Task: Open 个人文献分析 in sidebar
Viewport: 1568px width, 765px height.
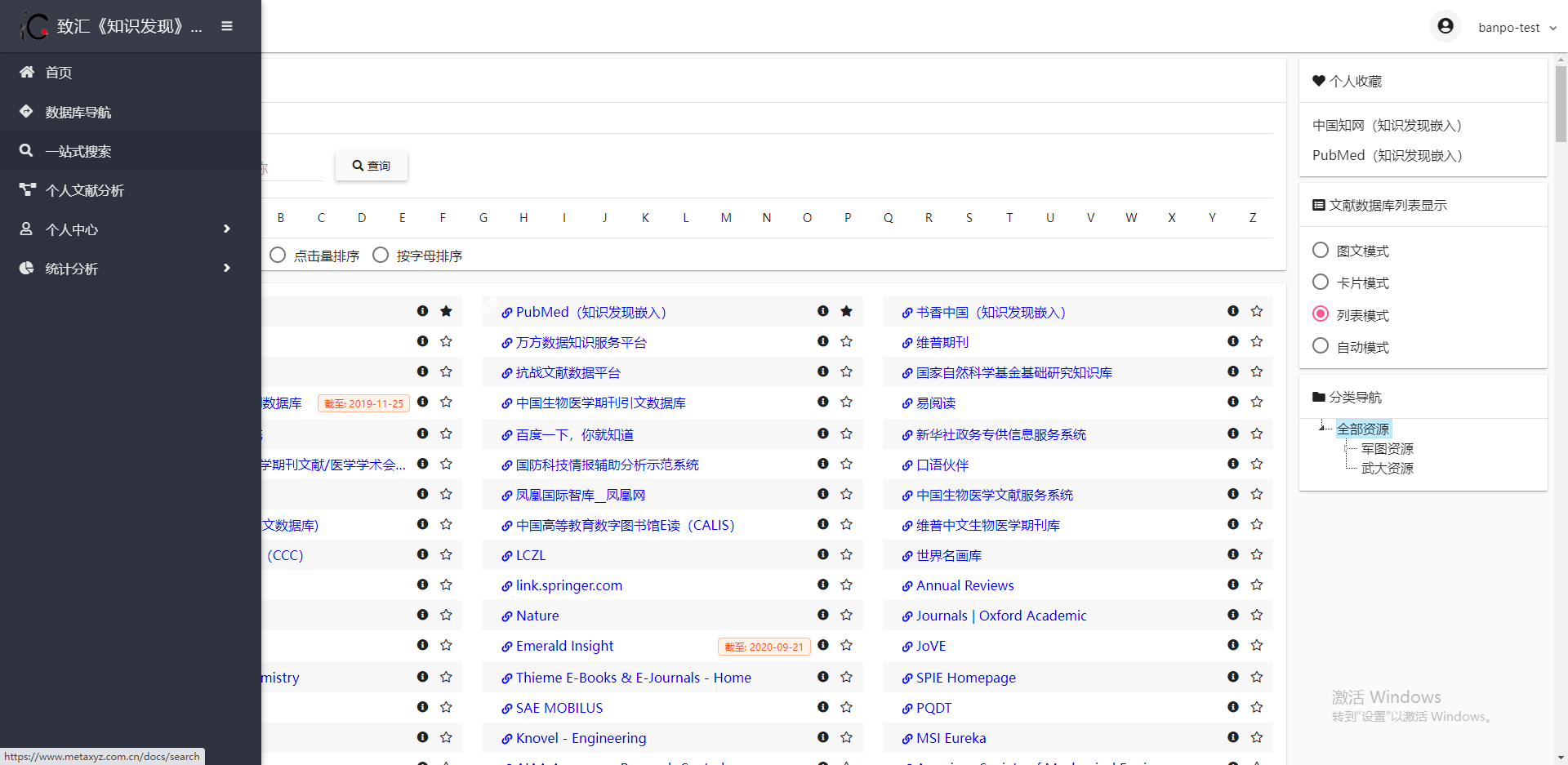Action: point(131,190)
